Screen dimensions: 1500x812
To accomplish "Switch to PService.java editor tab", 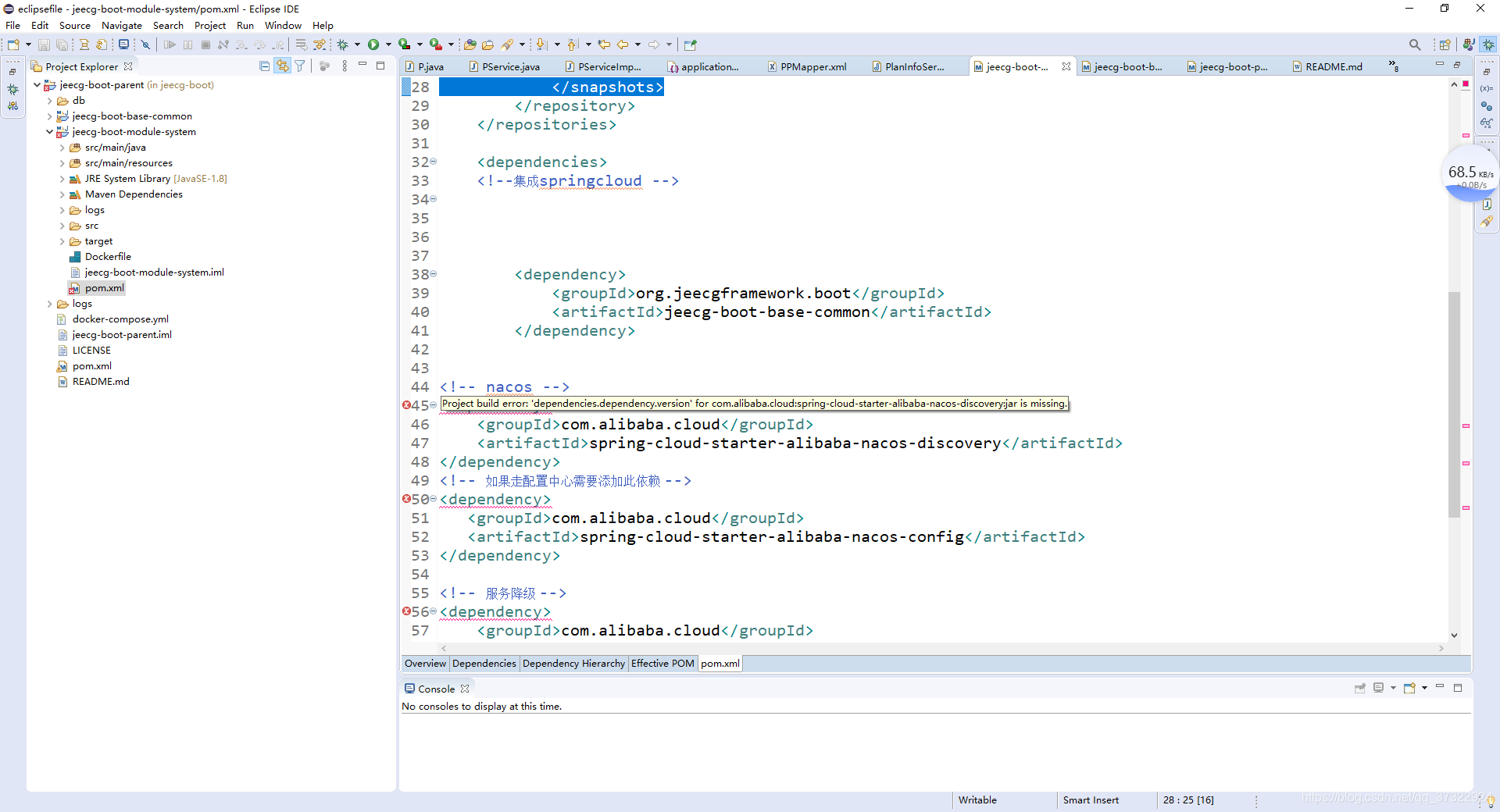I will tap(505, 66).
